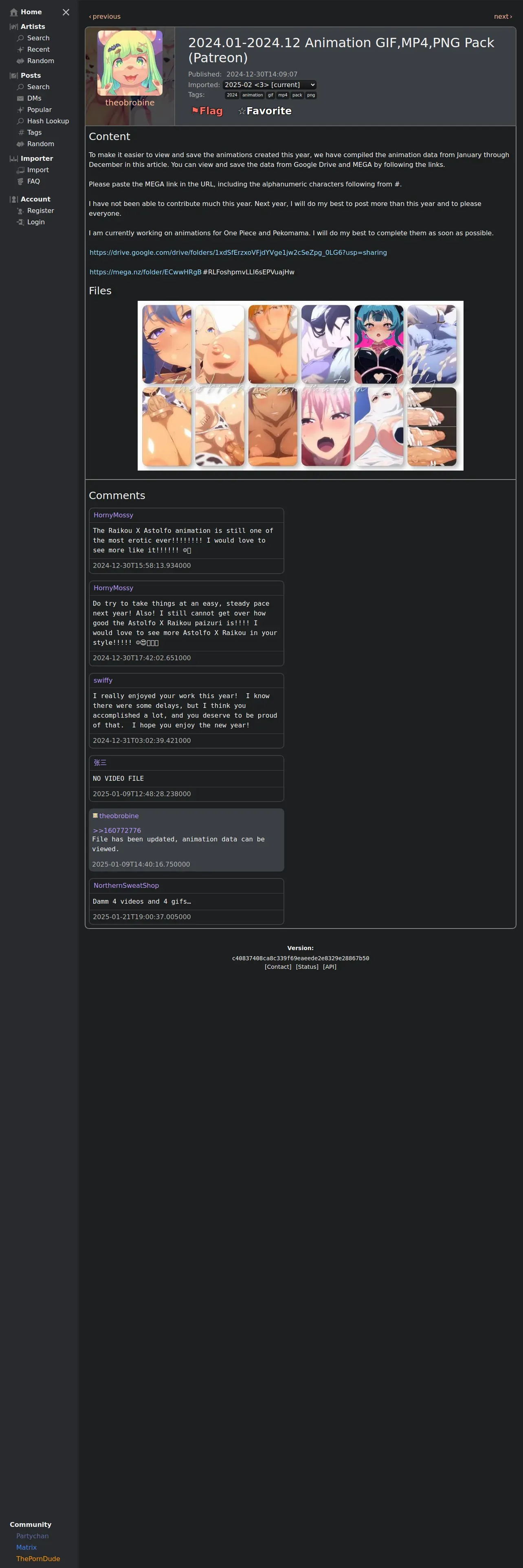Click magnifier icon beside Hash Lookup
Image resolution: width=523 pixels, height=1568 pixels.
pos(21,121)
